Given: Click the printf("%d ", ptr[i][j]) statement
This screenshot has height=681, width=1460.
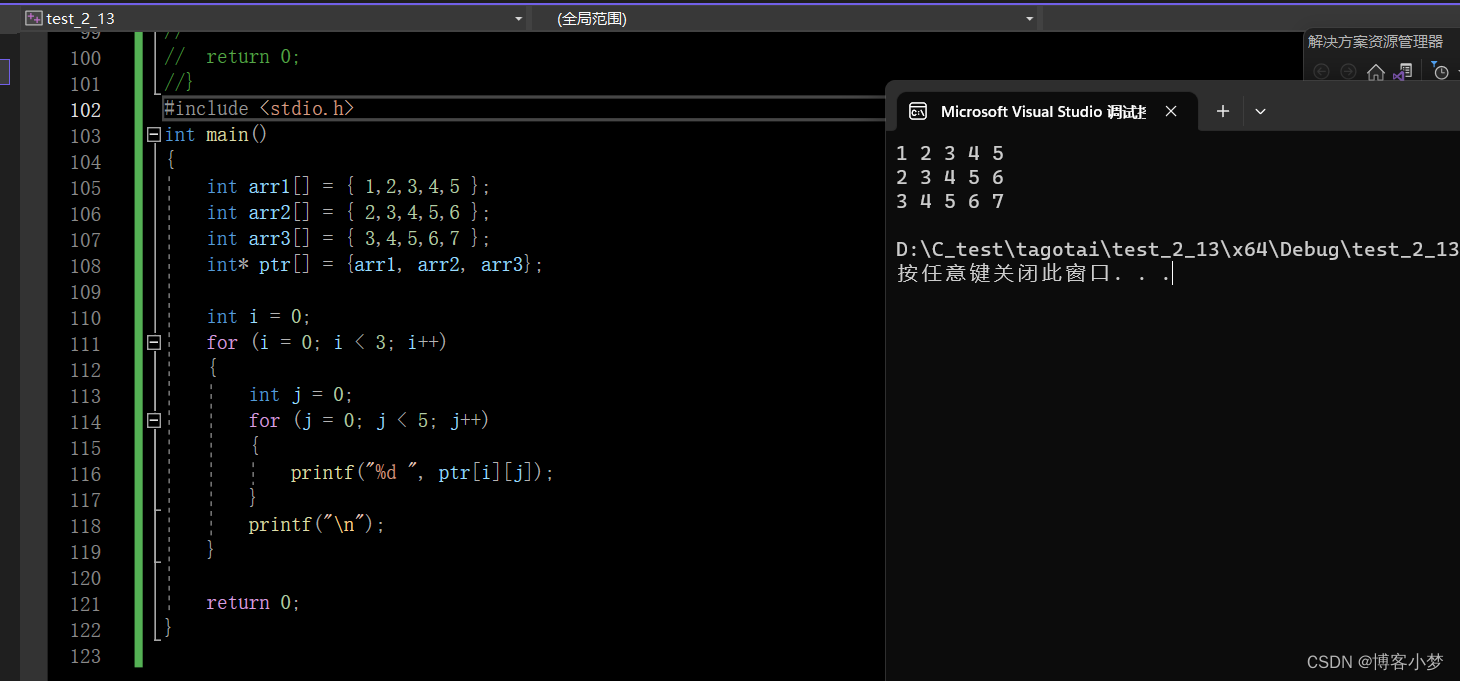Looking at the screenshot, I should coord(422,472).
